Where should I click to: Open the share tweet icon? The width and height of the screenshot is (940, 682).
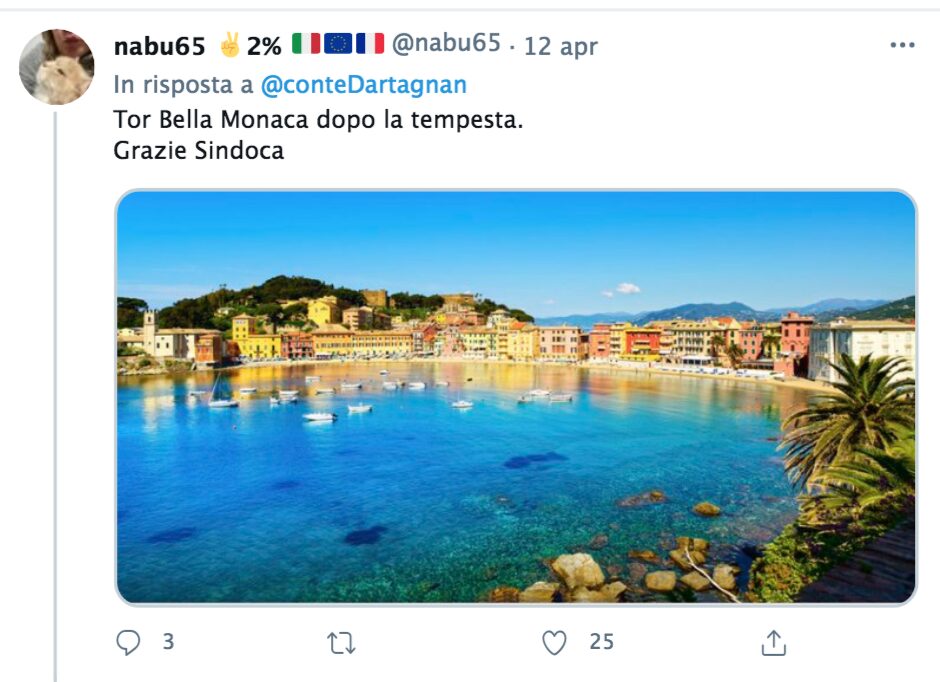[773, 643]
